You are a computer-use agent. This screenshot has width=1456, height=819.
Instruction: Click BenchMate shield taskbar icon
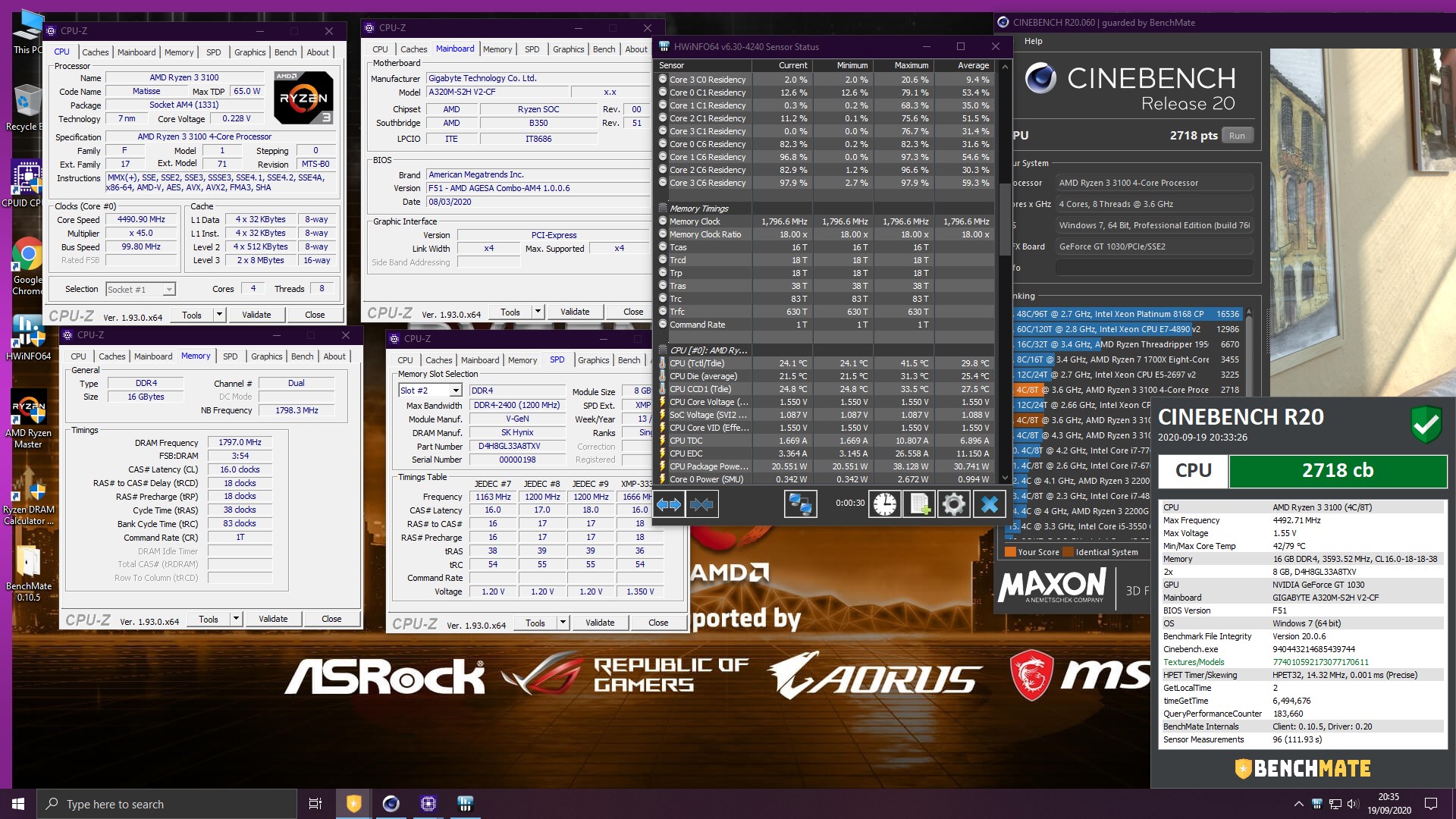[353, 804]
